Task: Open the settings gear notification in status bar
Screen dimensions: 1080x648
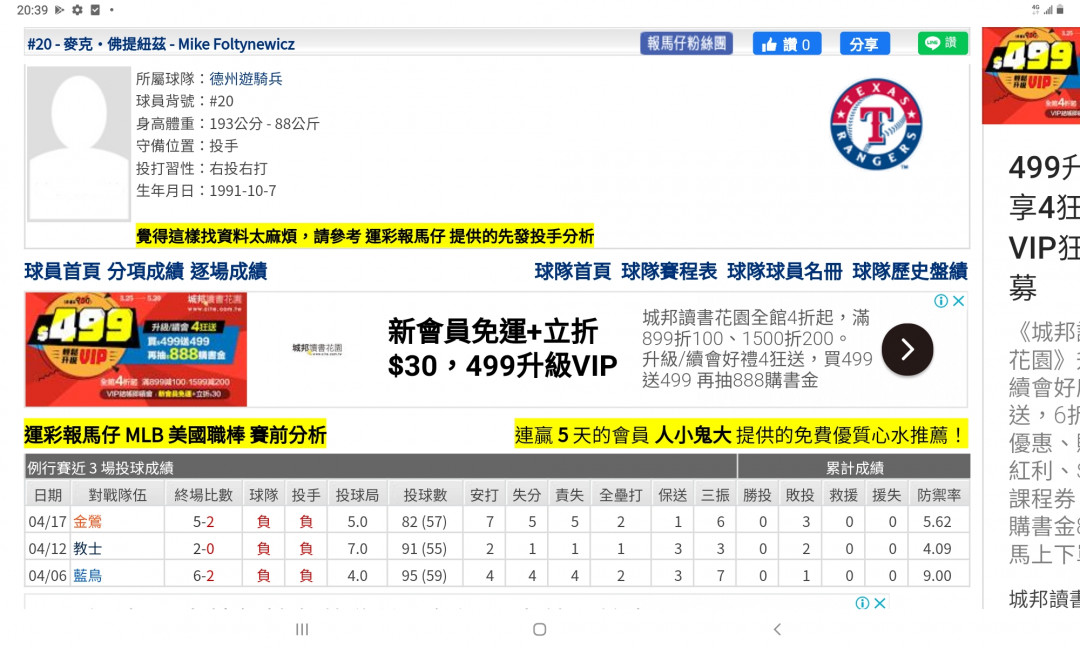Action: pyautogui.click(x=77, y=10)
